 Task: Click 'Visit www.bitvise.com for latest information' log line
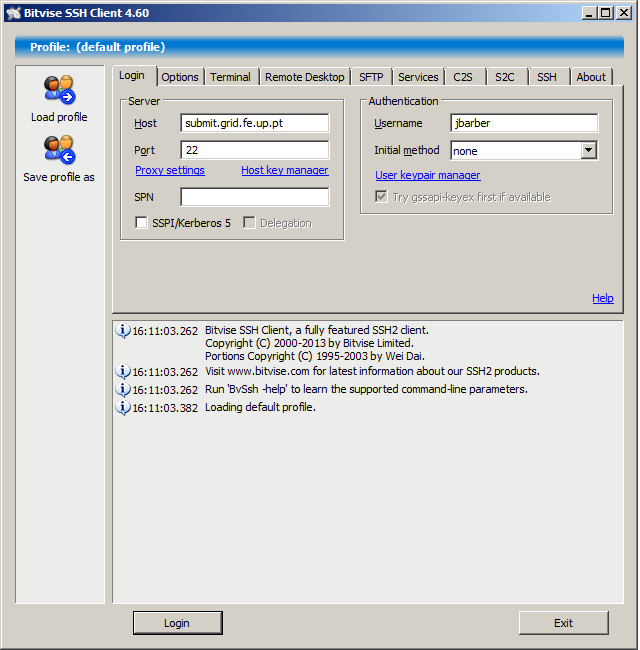pyautogui.click(x=372, y=371)
